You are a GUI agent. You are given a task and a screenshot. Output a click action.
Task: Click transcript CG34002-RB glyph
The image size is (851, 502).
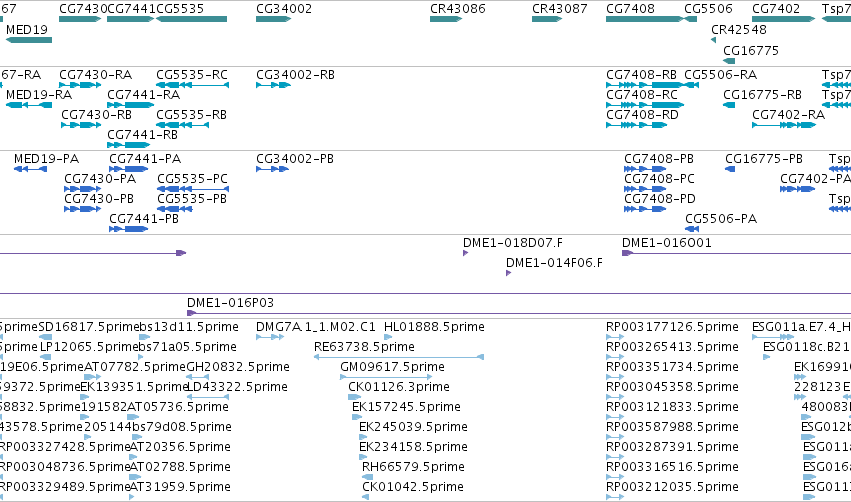click(x=274, y=85)
